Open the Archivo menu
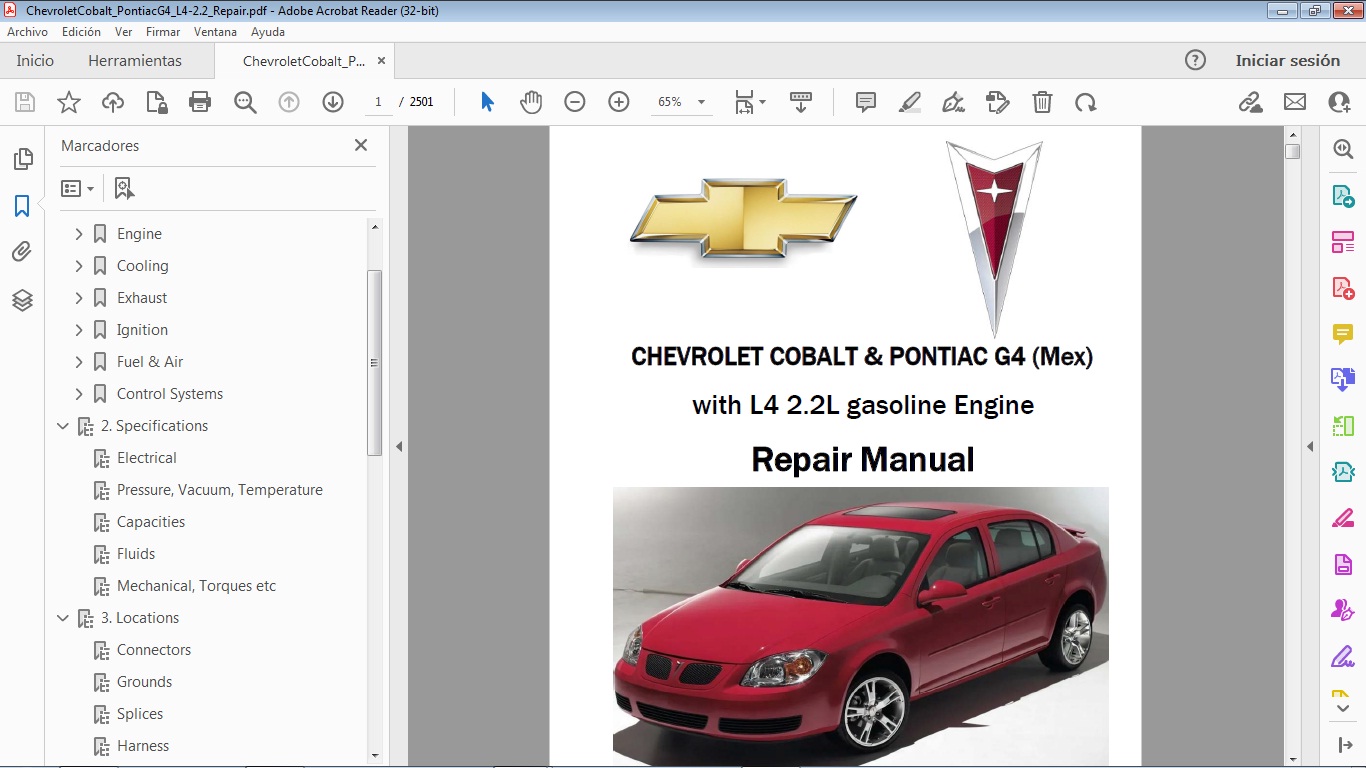Screen dimensions: 1366x768 pyautogui.click(x=27, y=31)
